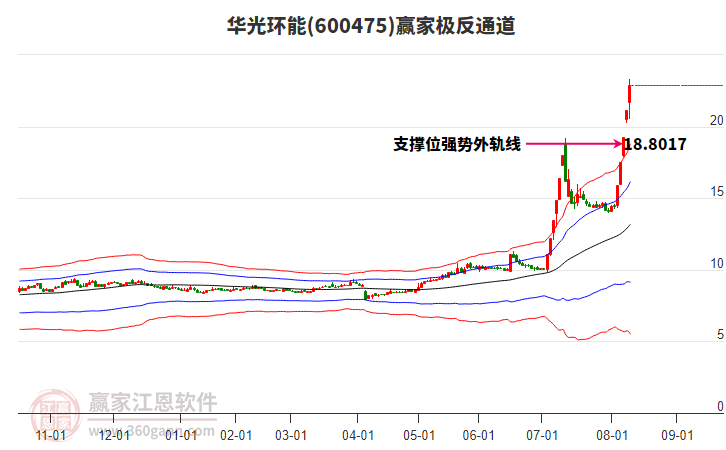Click the x-axis date 04-01
726x450 pixels.
point(358,435)
